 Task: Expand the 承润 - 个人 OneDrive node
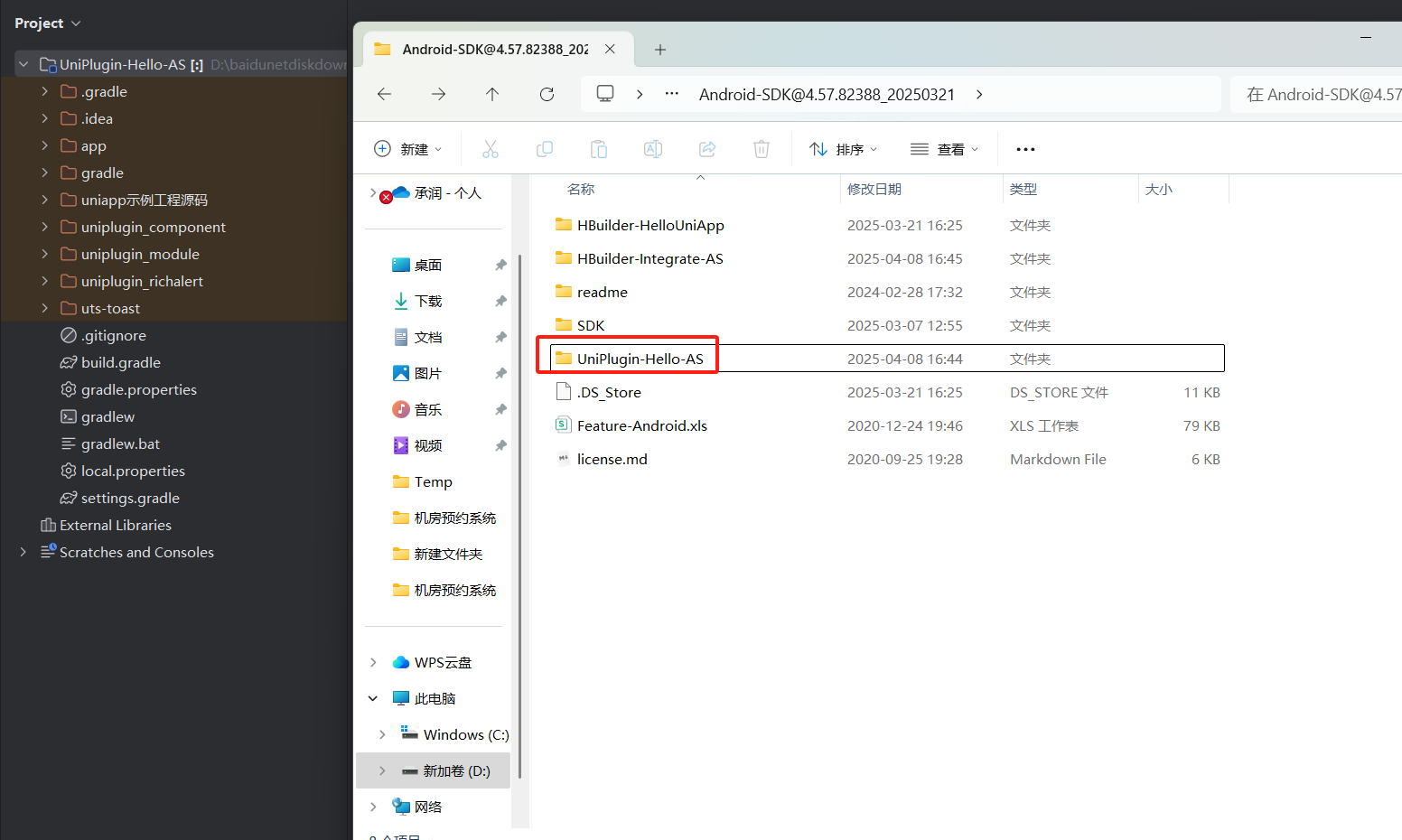[x=373, y=192]
